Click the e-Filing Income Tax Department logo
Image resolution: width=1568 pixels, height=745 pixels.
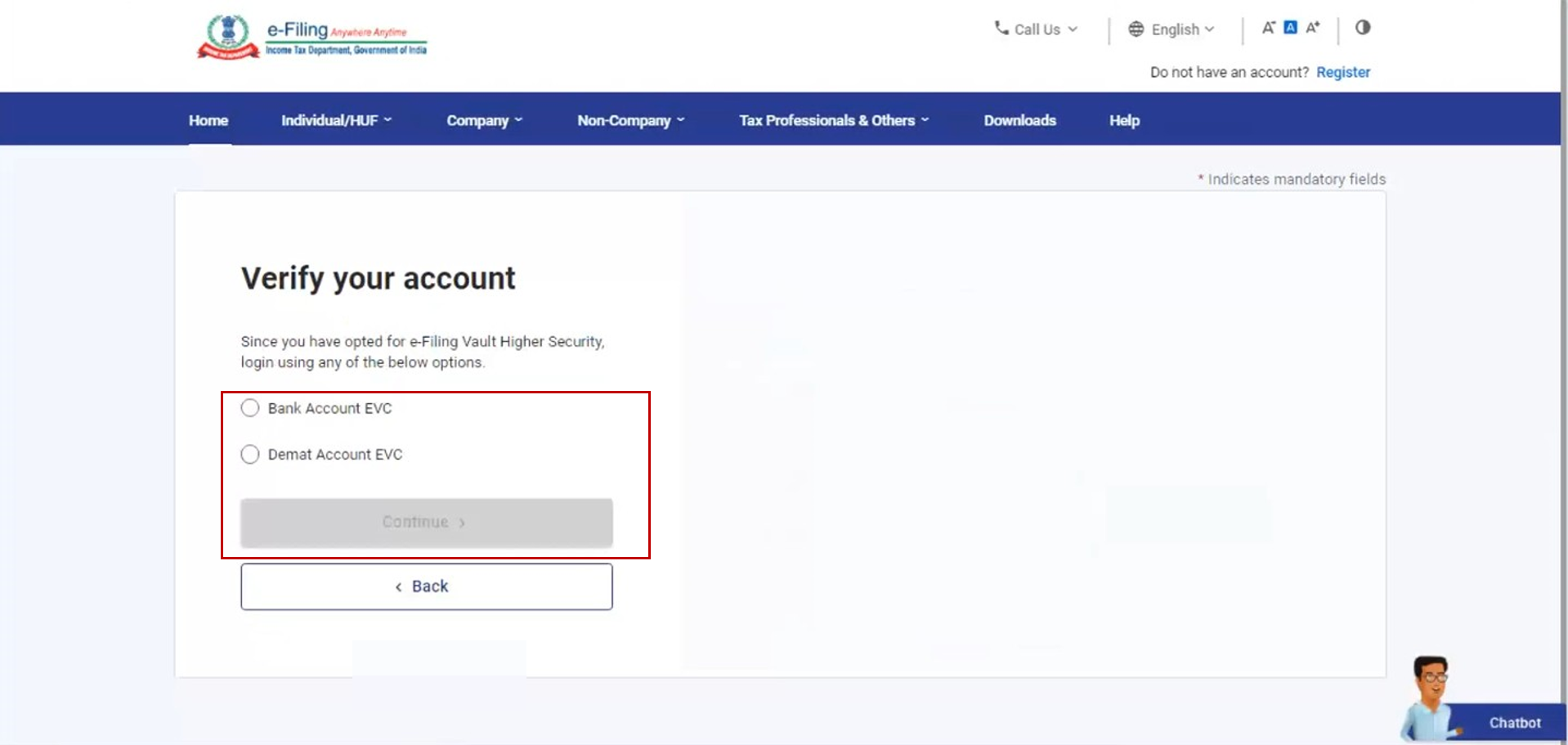[x=312, y=36]
